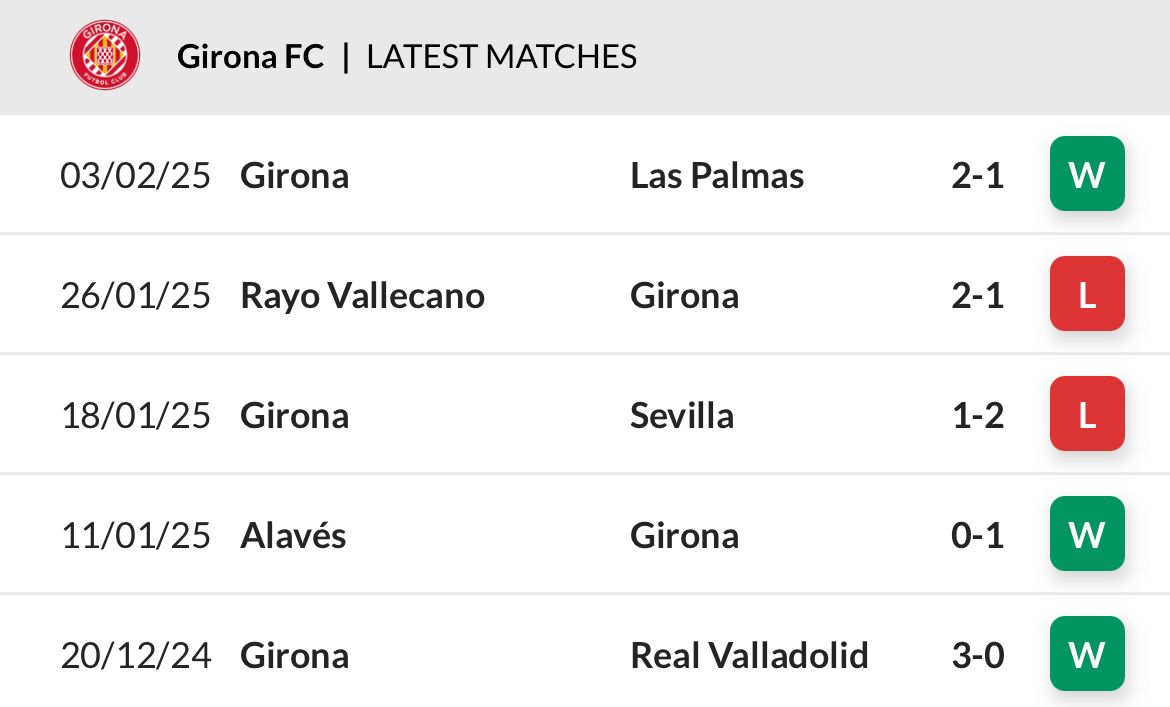The height and width of the screenshot is (707, 1170).
Task: Open Alavés team link
Action: (293, 535)
